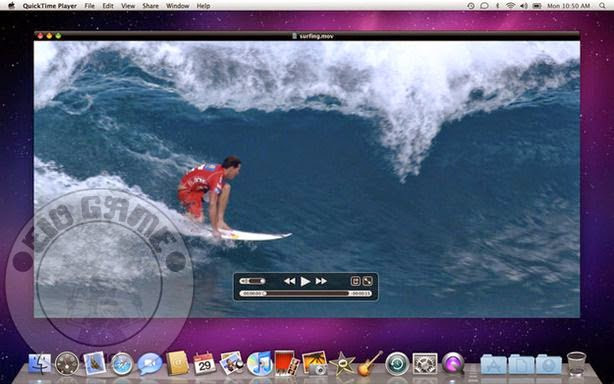The image size is (614, 384).
Task: Play the surfing.mov video
Action: click(305, 281)
